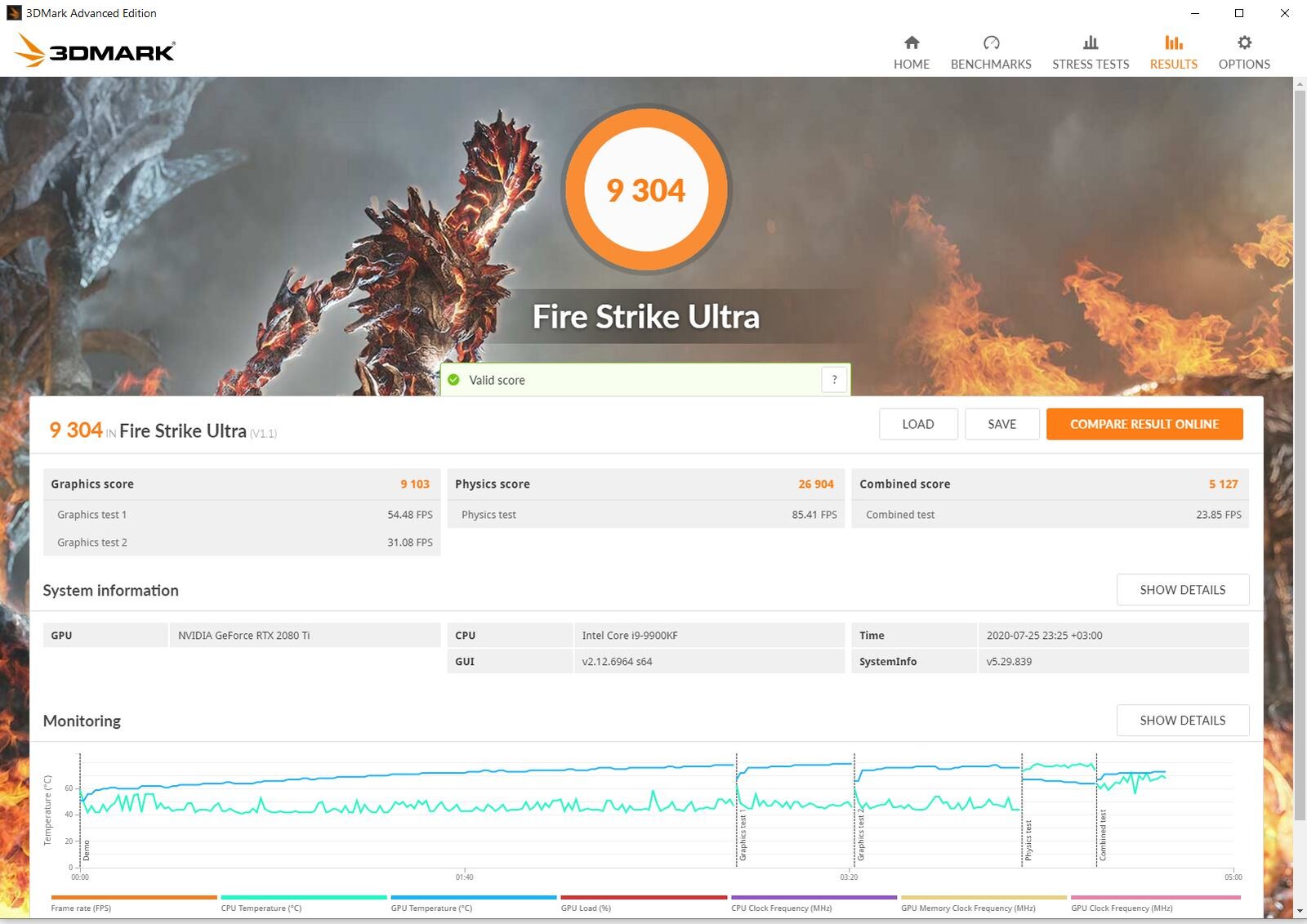Switch to BENCHMARKS label
This screenshot has width=1307, height=924.
pyautogui.click(x=991, y=65)
